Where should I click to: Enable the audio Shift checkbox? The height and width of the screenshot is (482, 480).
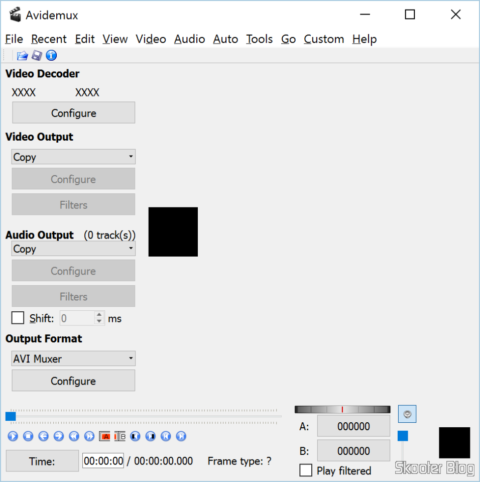click(18, 318)
